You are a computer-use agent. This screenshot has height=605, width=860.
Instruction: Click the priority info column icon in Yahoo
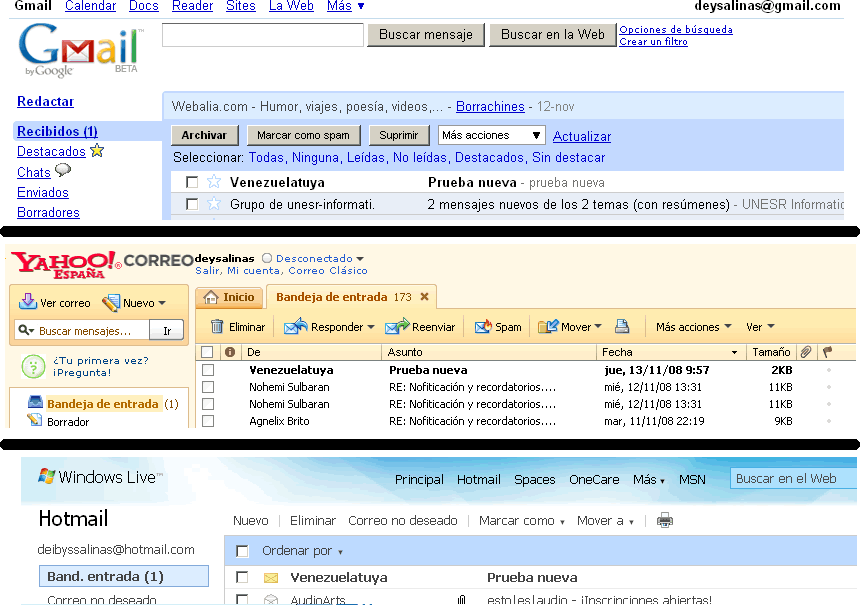tap(230, 352)
